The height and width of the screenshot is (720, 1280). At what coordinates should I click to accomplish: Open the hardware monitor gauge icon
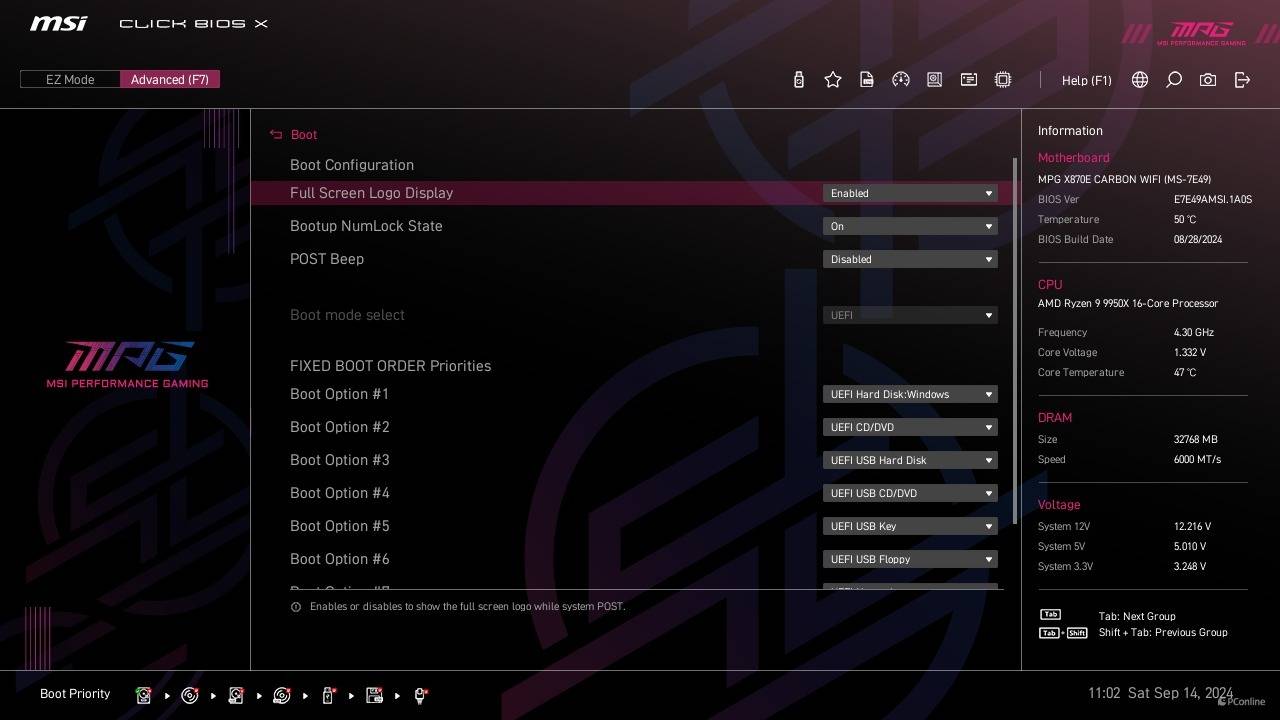coord(901,80)
